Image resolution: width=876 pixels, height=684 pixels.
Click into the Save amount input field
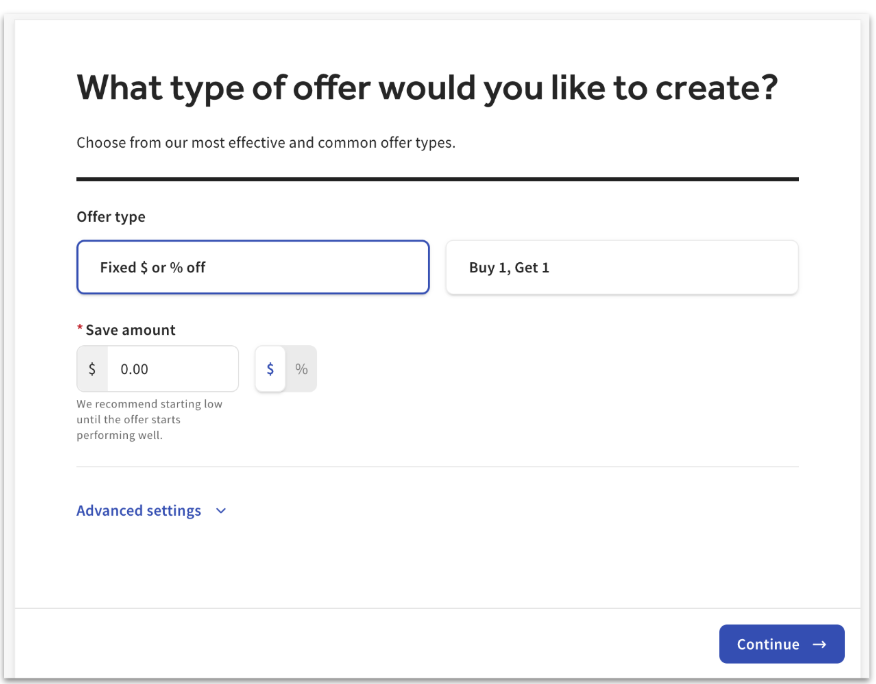click(x=172, y=369)
